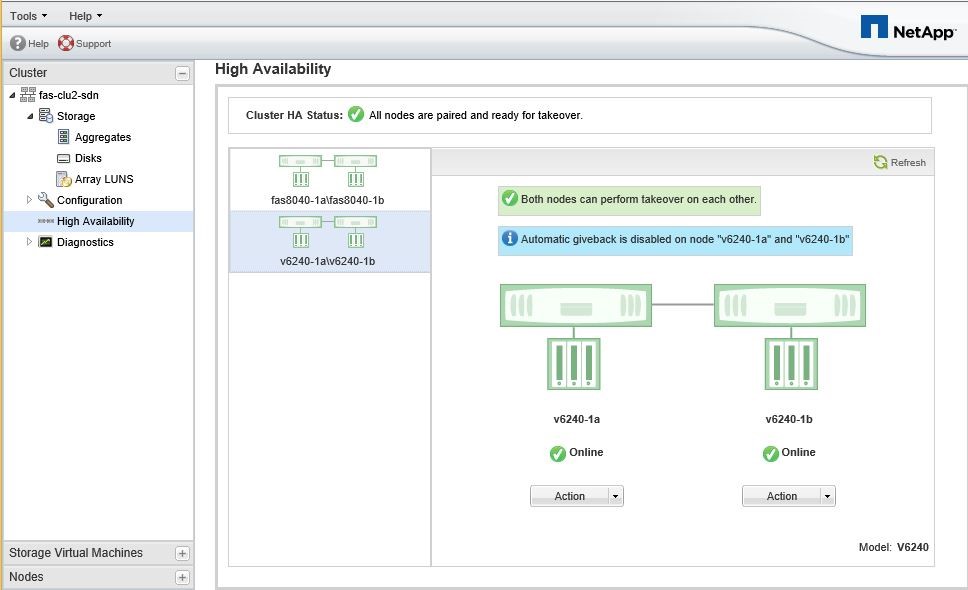Open the Action dropdown arrow for v6240-1b
The image size is (968, 590).
[x=828, y=496]
